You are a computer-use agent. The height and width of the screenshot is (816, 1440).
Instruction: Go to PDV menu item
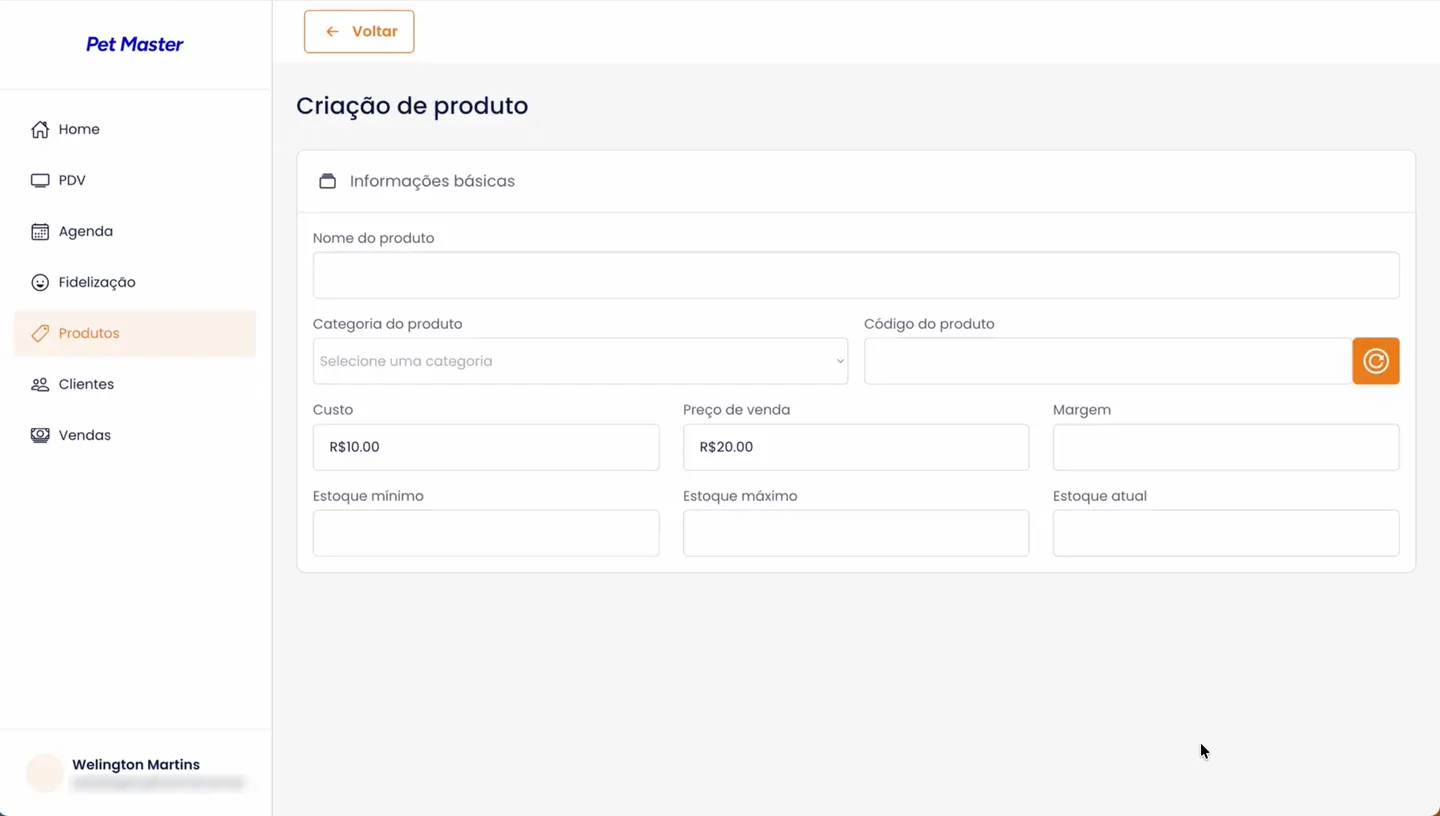tap(135, 180)
